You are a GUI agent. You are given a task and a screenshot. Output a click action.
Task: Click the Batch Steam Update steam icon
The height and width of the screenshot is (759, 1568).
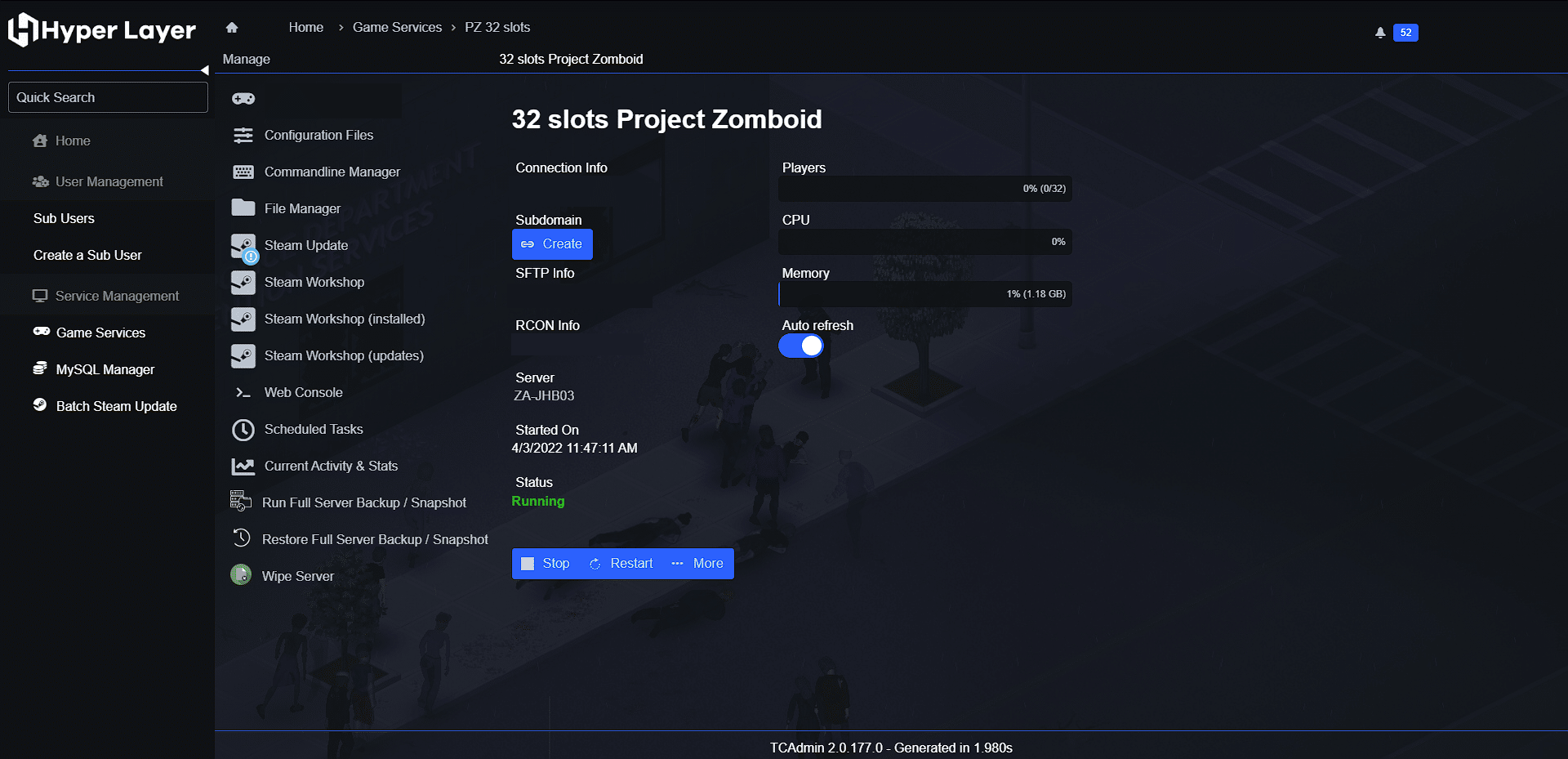(40, 405)
